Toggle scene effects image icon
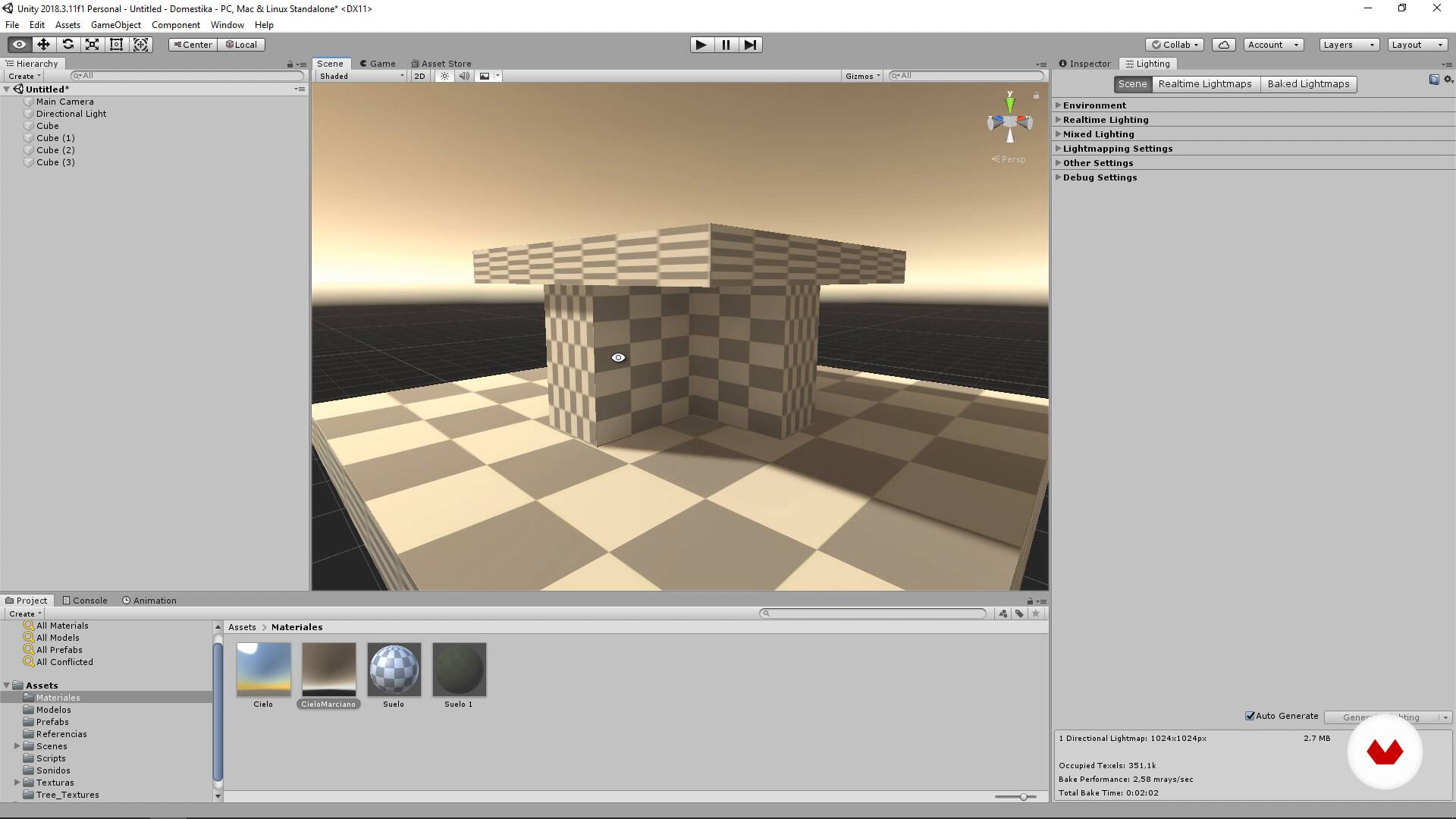Viewport: 1456px width, 819px height. click(x=485, y=76)
